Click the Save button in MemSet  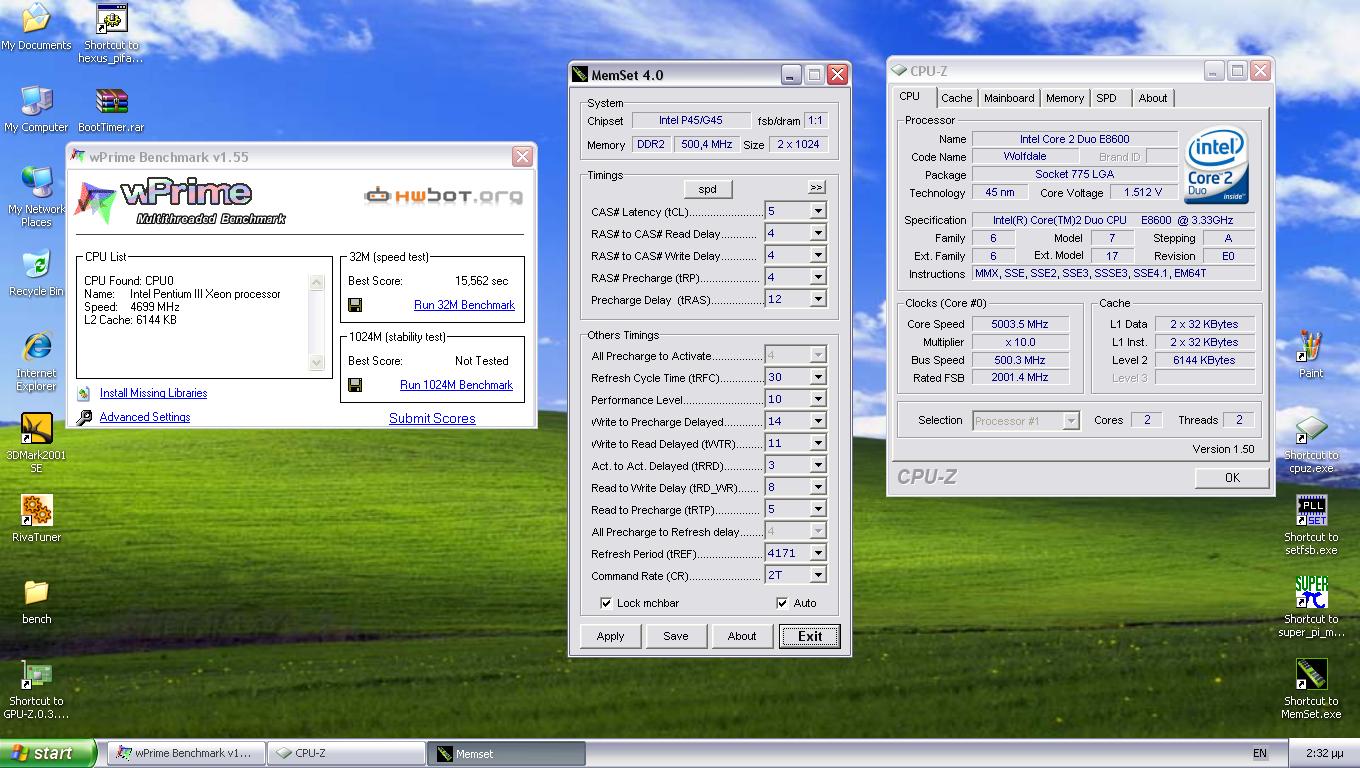[x=676, y=636]
